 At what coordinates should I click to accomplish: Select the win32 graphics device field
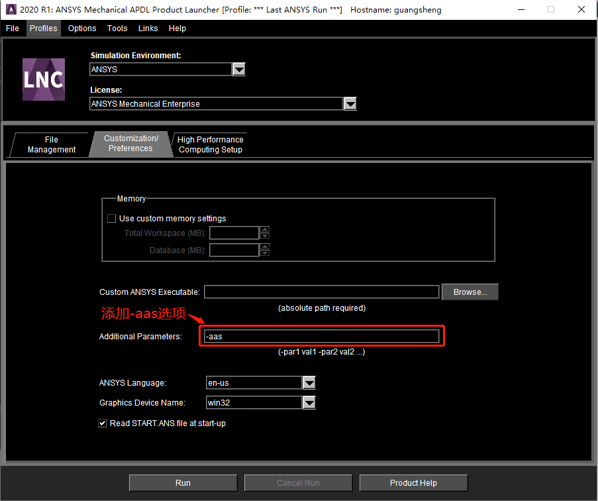pos(254,402)
